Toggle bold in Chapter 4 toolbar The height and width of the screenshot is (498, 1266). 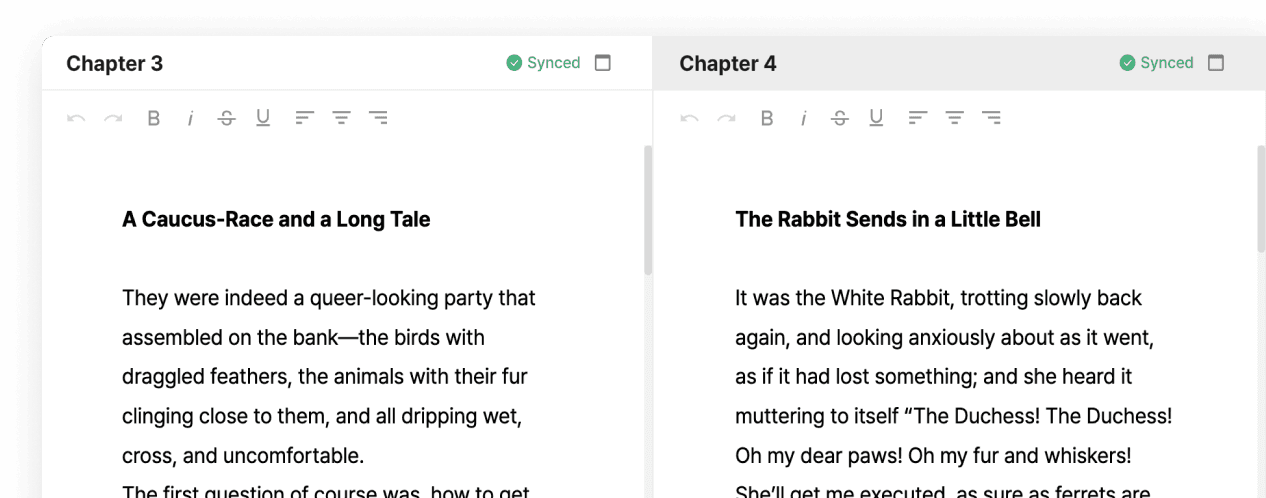(x=767, y=118)
